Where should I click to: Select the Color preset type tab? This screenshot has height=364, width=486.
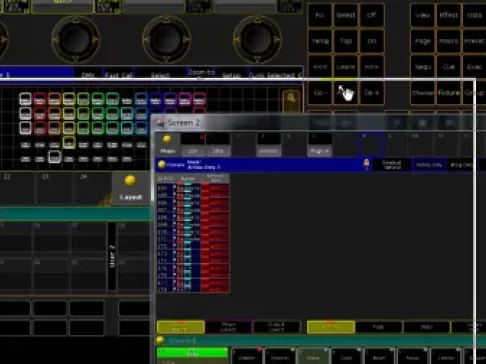(x=346, y=357)
